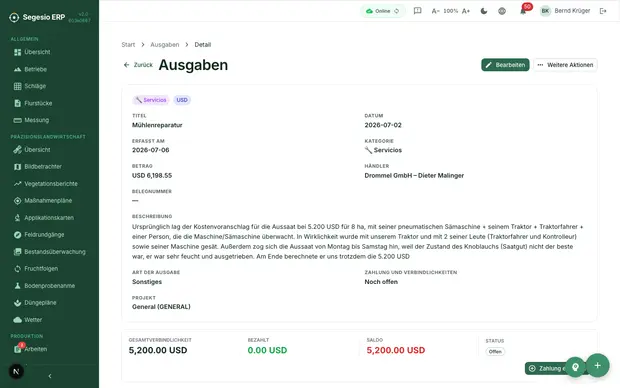Open Vegetationsberichte in the sidebar
The height and width of the screenshot is (388, 620).
point(51,184)
